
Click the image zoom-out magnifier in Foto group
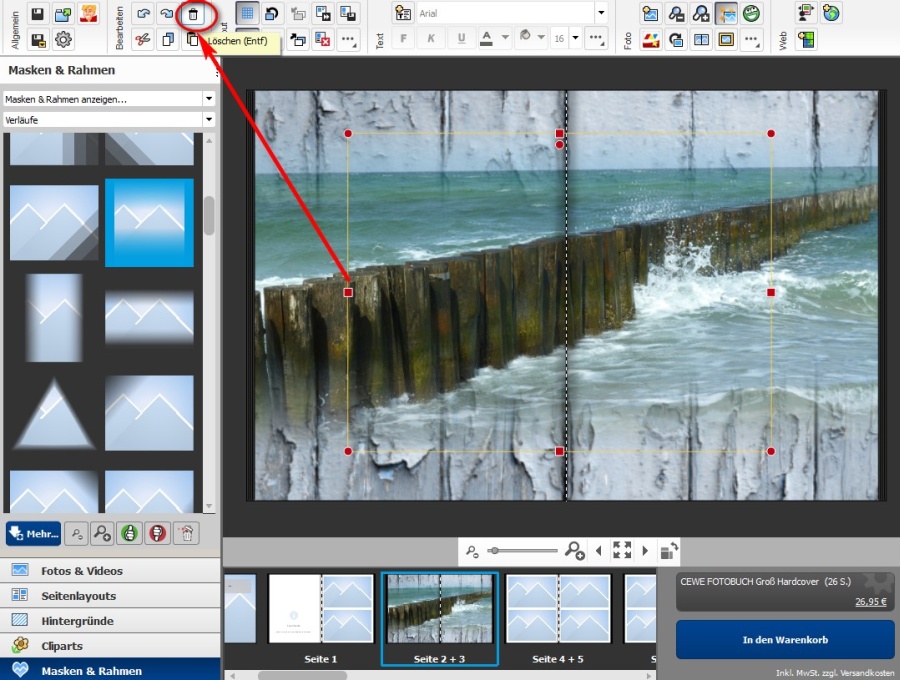(677, 14)
